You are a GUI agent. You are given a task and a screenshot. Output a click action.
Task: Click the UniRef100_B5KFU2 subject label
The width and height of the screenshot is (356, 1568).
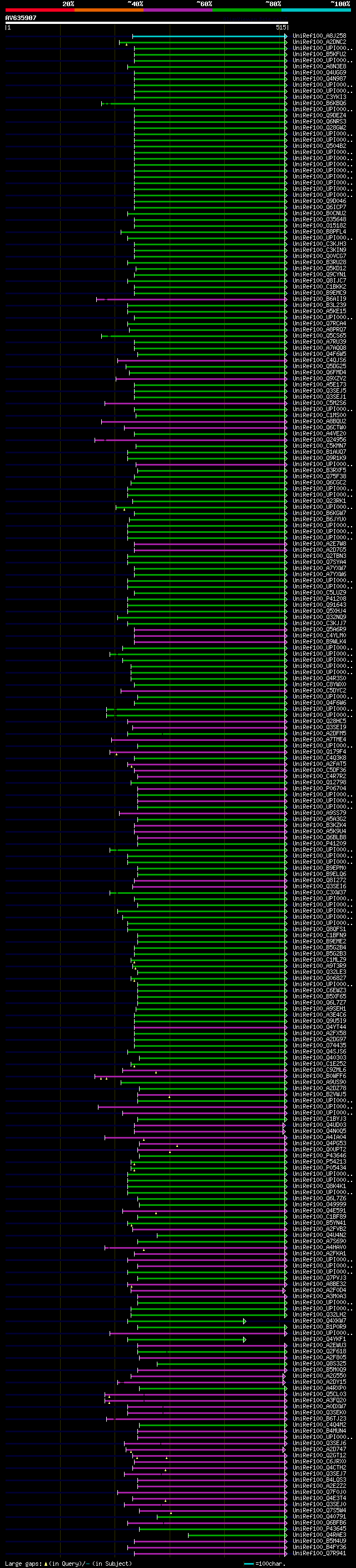[x=319, y=54]
